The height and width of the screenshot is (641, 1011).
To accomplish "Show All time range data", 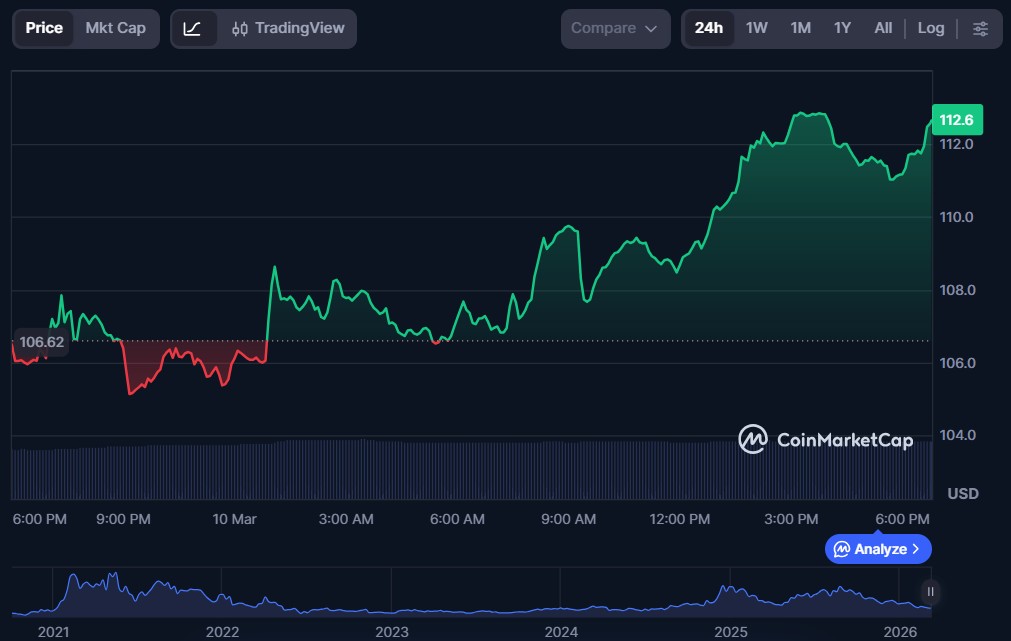I will pos(883,28).
